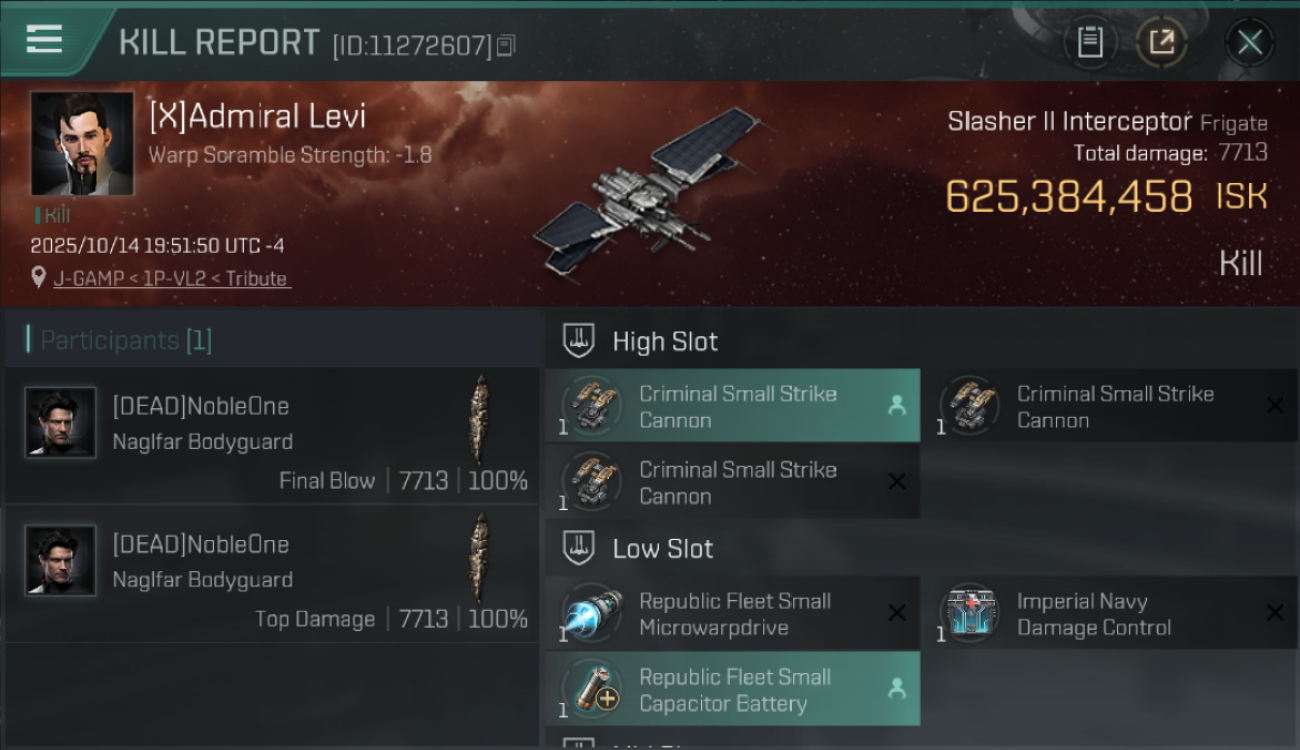1300x750 pixels.
Task: Share the kill report externally
Action: click(1161, 42)
